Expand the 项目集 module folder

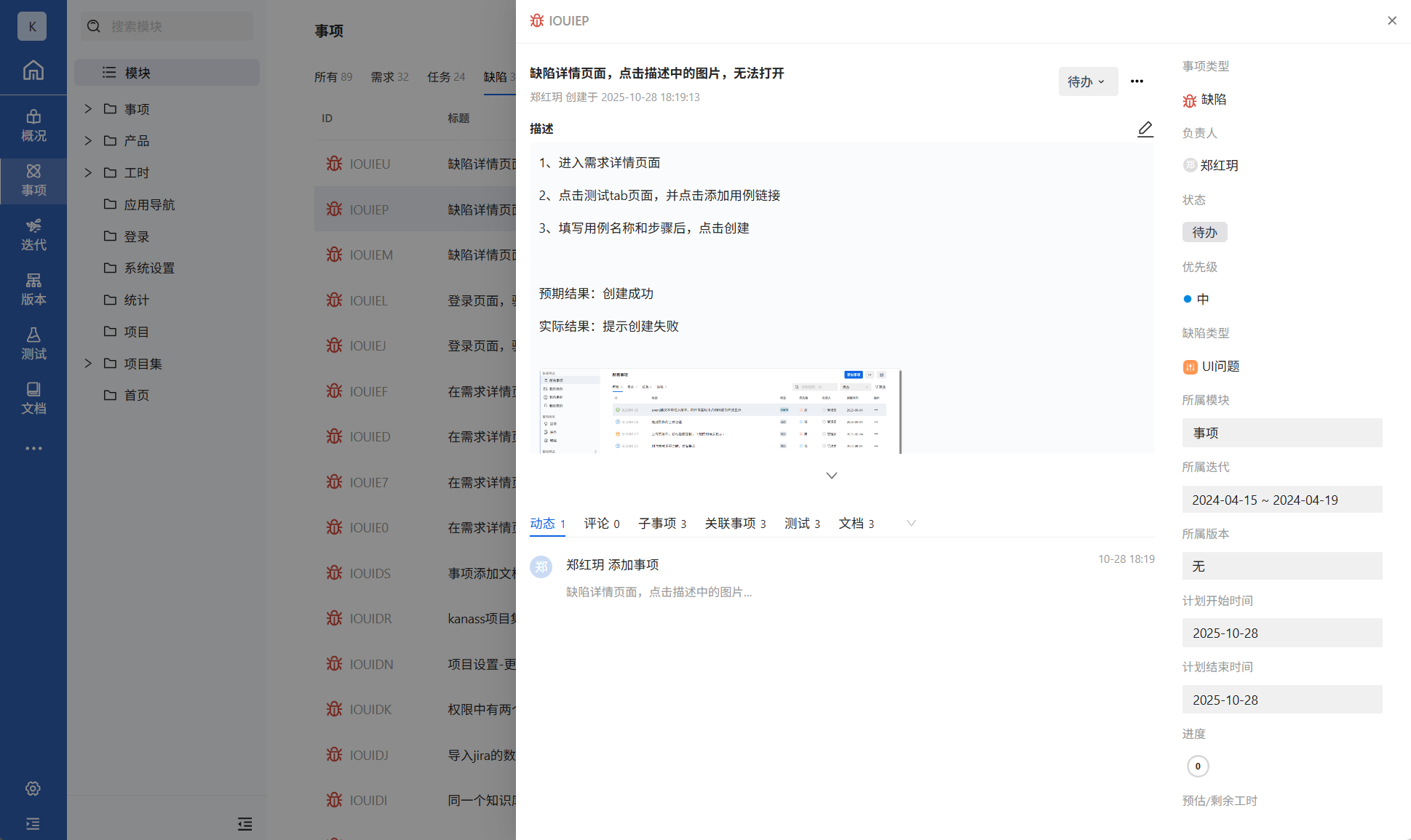[88, 364]
